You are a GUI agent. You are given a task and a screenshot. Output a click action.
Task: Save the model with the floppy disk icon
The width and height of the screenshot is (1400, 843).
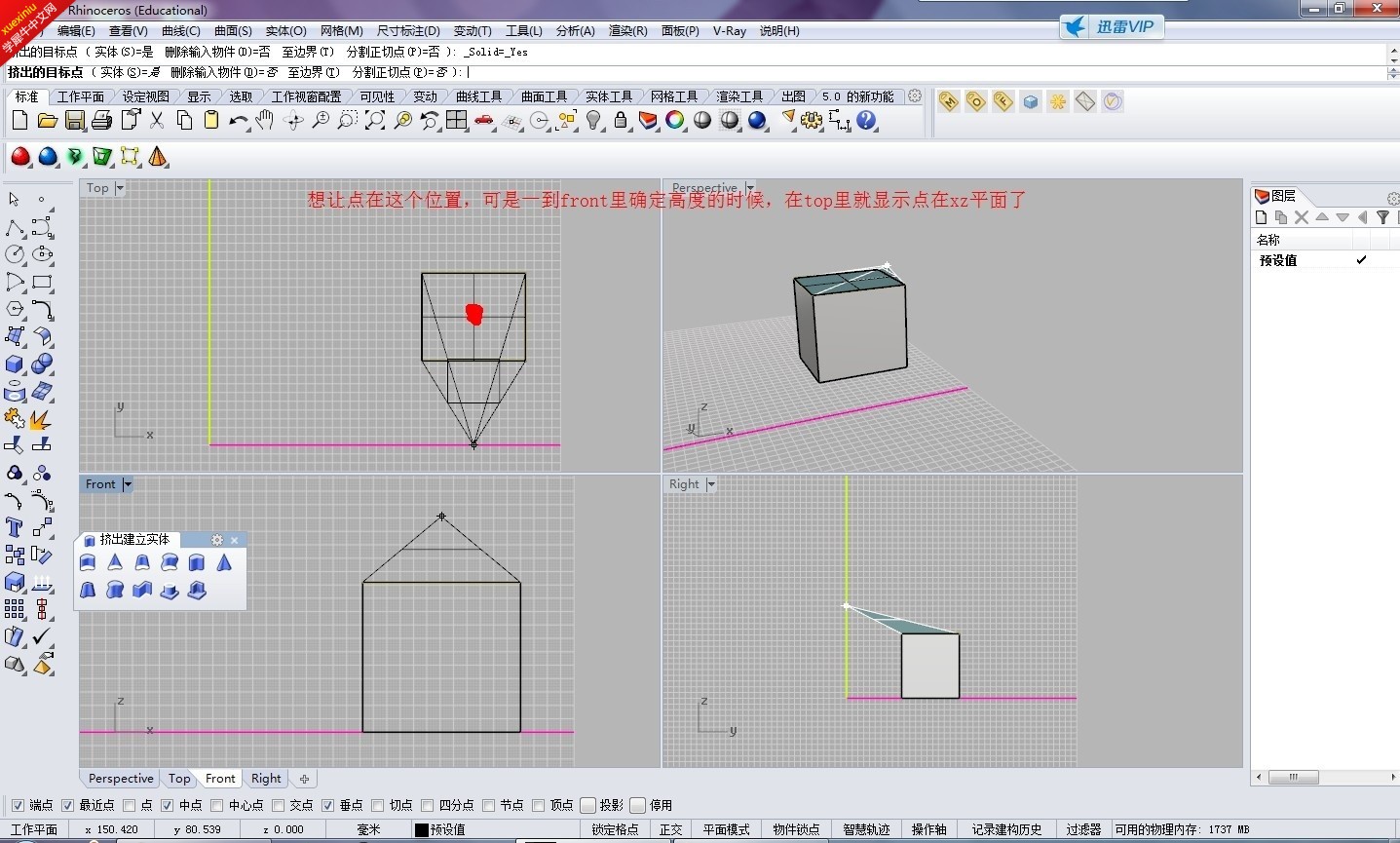pyautogui.click(x=74, y=120)
